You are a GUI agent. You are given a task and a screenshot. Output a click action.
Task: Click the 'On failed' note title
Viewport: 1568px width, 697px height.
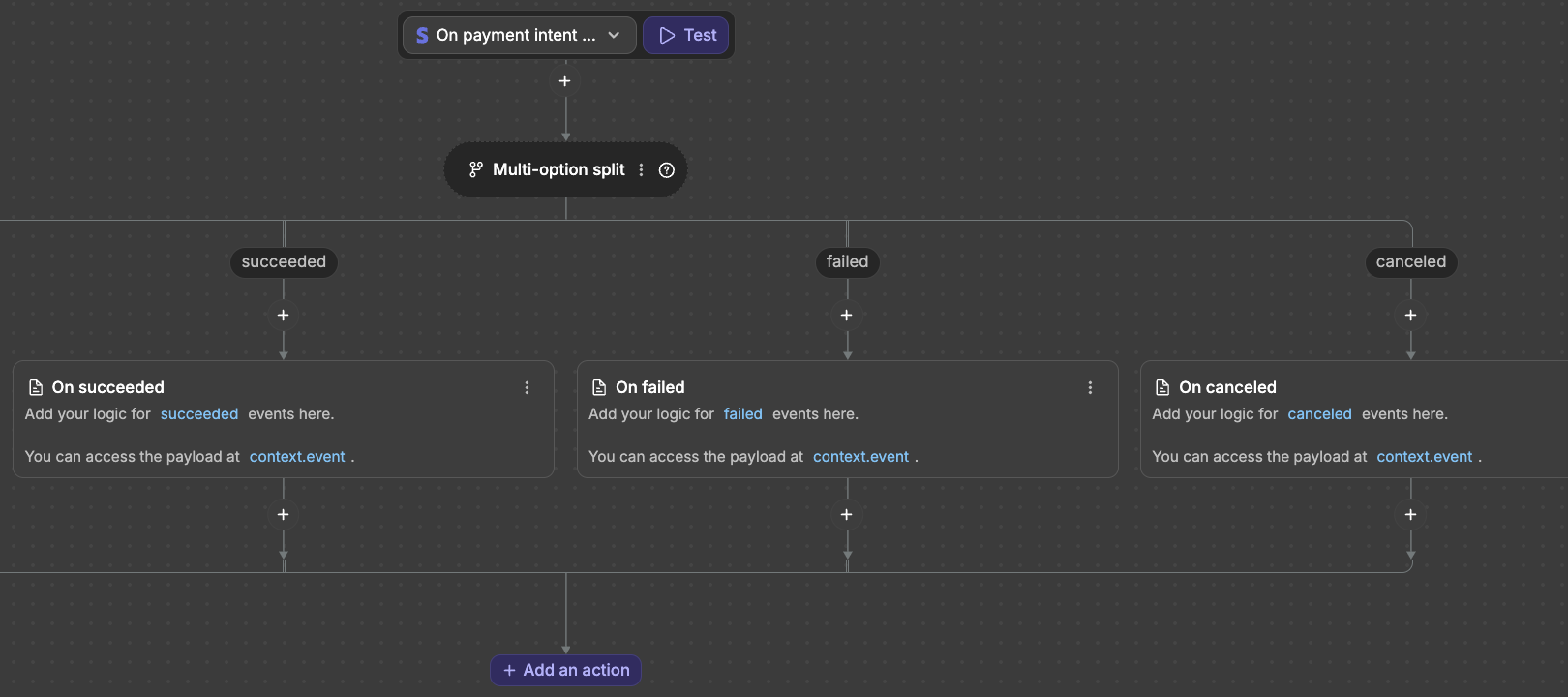[650, 387]
